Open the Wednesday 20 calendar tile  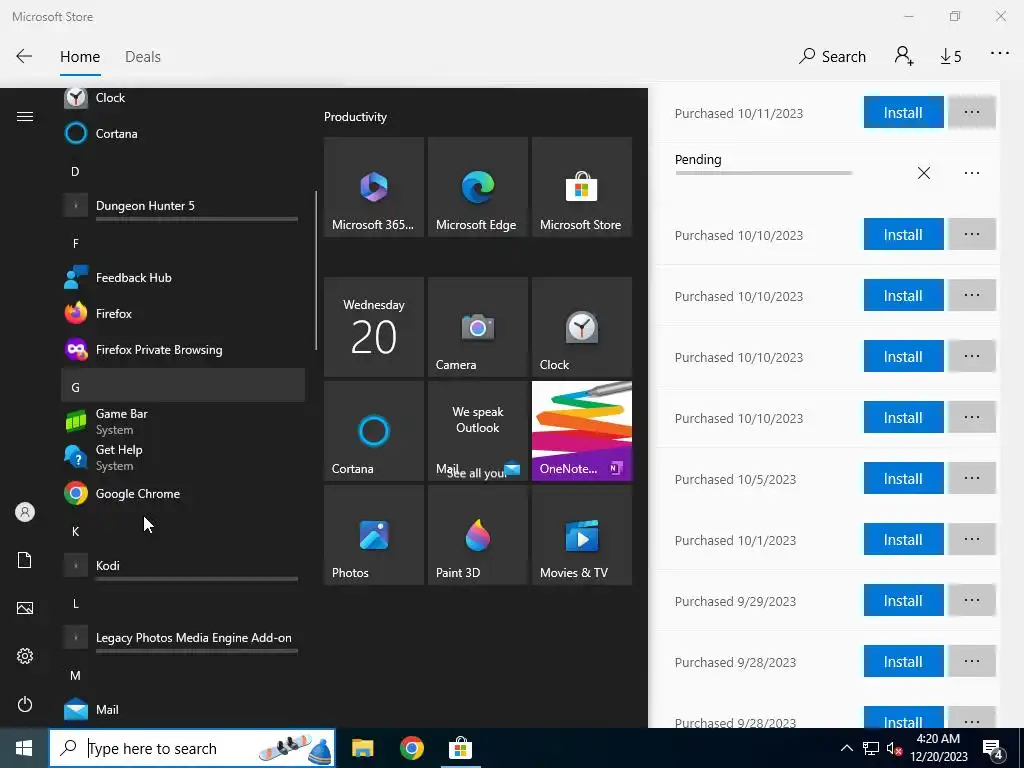point(374,327)
